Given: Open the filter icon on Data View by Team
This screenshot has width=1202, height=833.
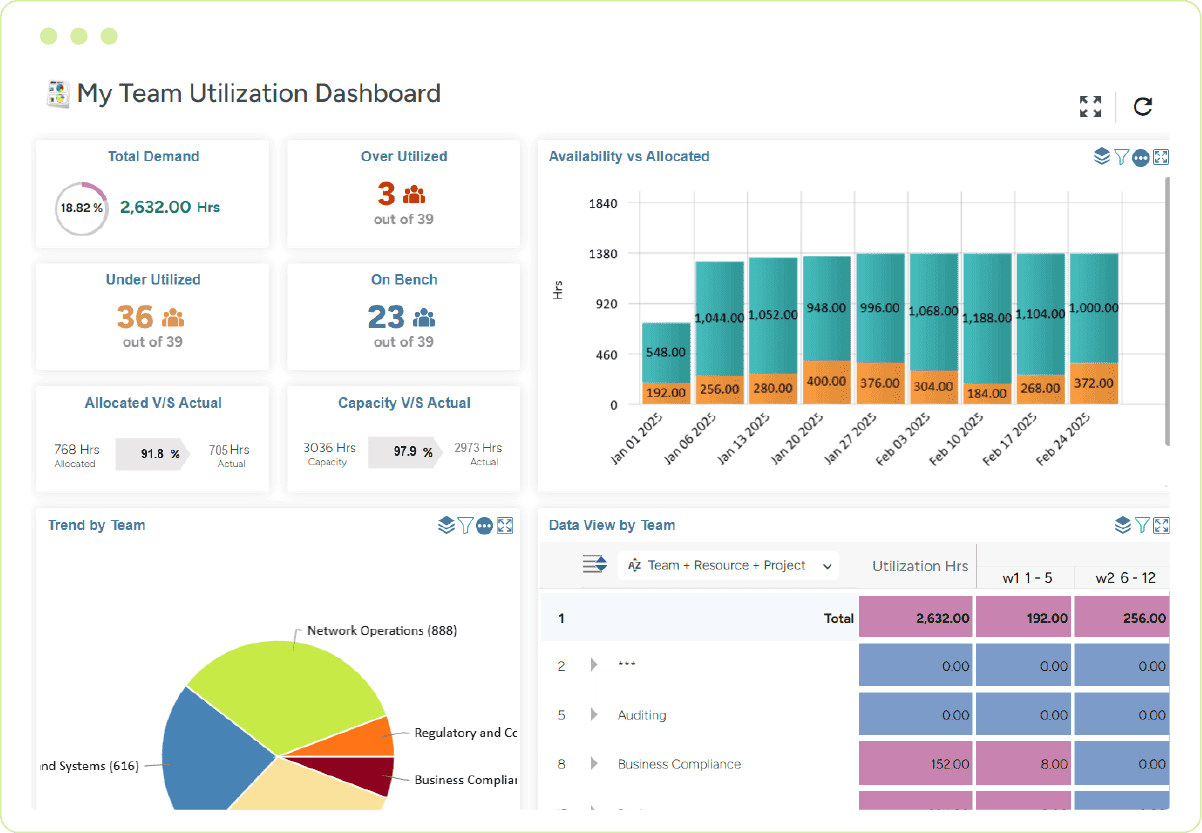Looking at the screenshot, I should (1142, 524).
